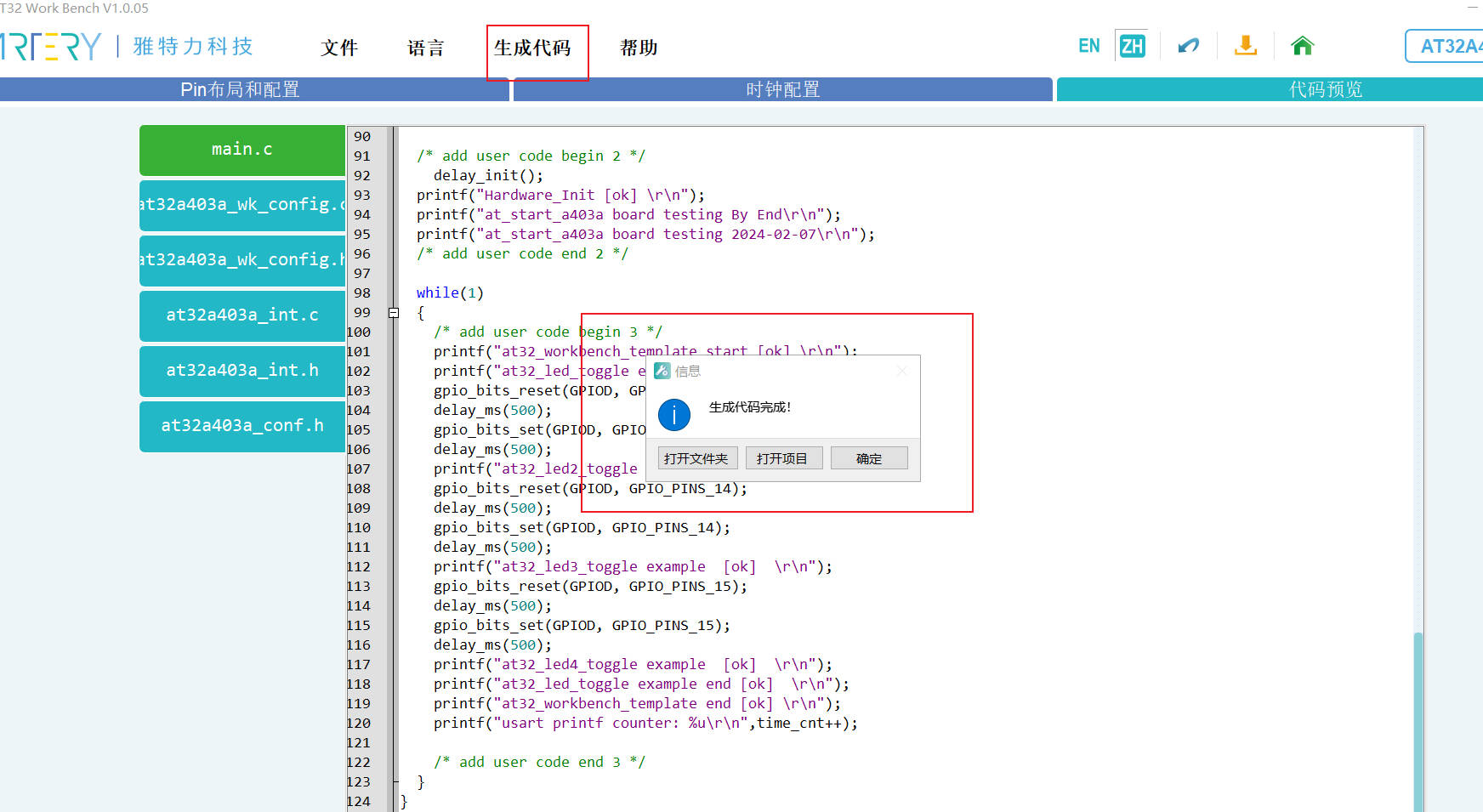1483x812 pixels.
Task: Click "at32_led4_toggle example" printf line
Action: (633, 664)
